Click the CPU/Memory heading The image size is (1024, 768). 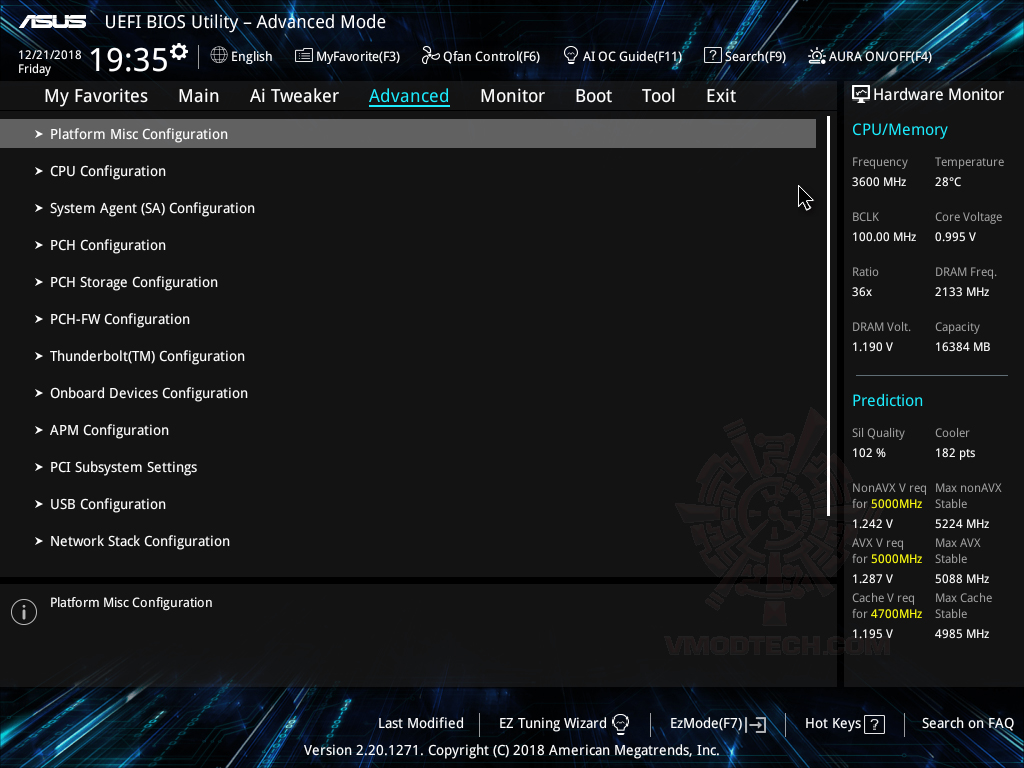click(899, 130)
